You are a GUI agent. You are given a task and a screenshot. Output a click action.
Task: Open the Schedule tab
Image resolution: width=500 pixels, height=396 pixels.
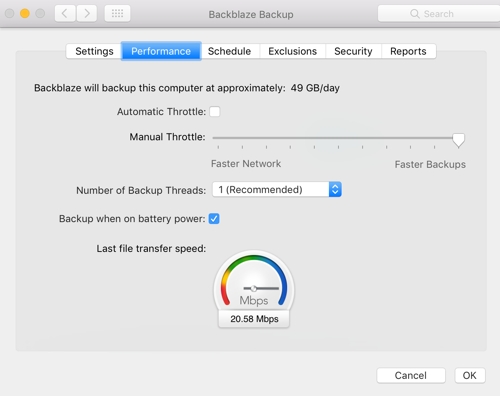[x=229, y=51]
